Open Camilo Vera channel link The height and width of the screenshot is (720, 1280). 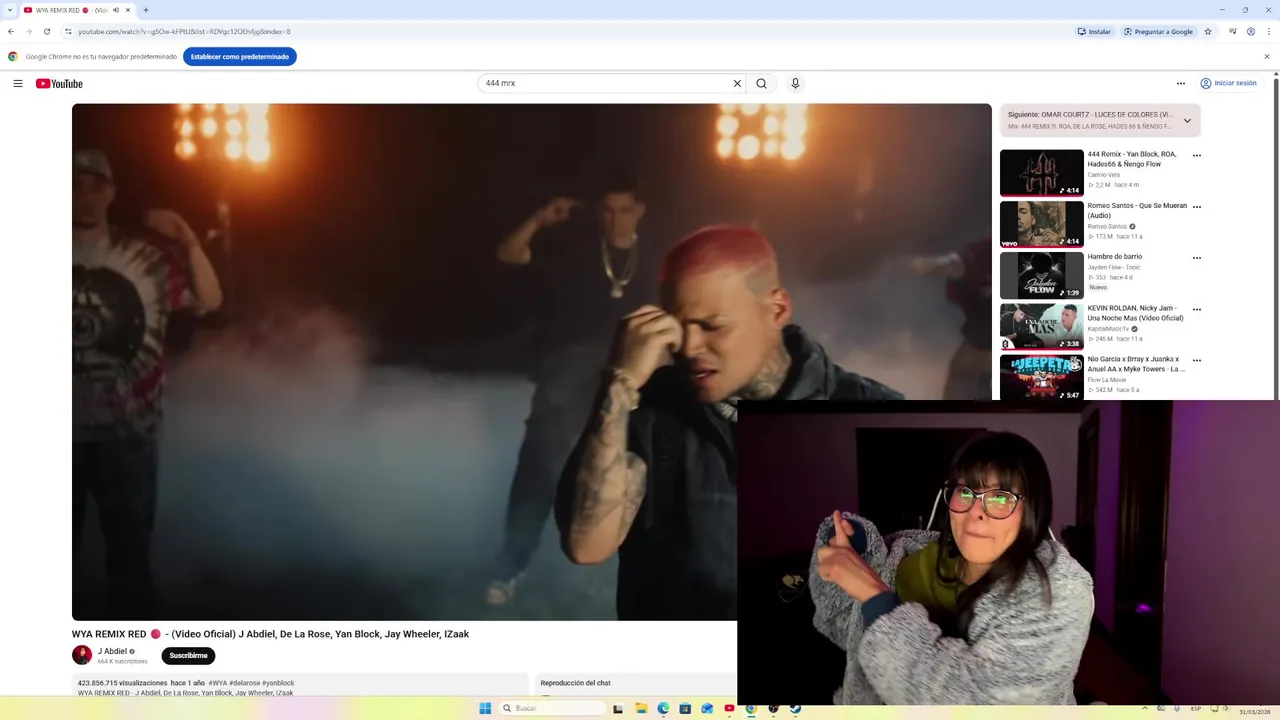coord(1104,175)
